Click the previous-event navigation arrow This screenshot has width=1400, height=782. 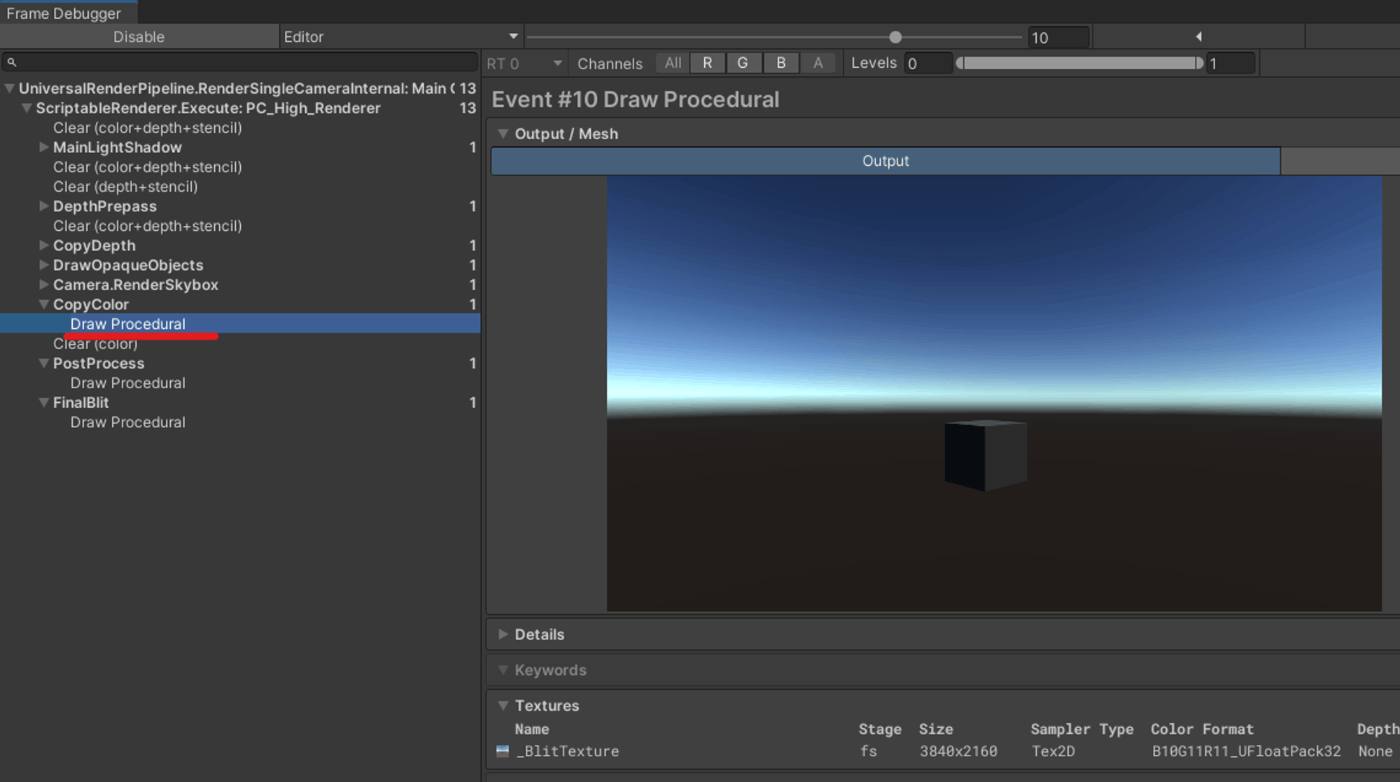tap(1198, 36)
